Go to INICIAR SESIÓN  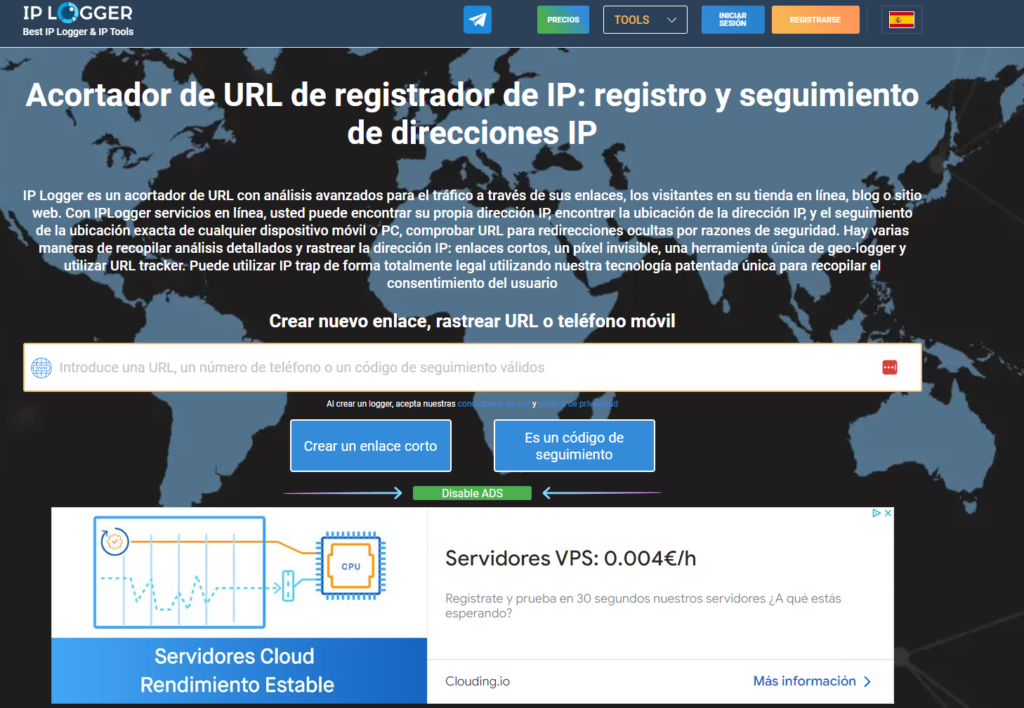(x=733, y=20)
